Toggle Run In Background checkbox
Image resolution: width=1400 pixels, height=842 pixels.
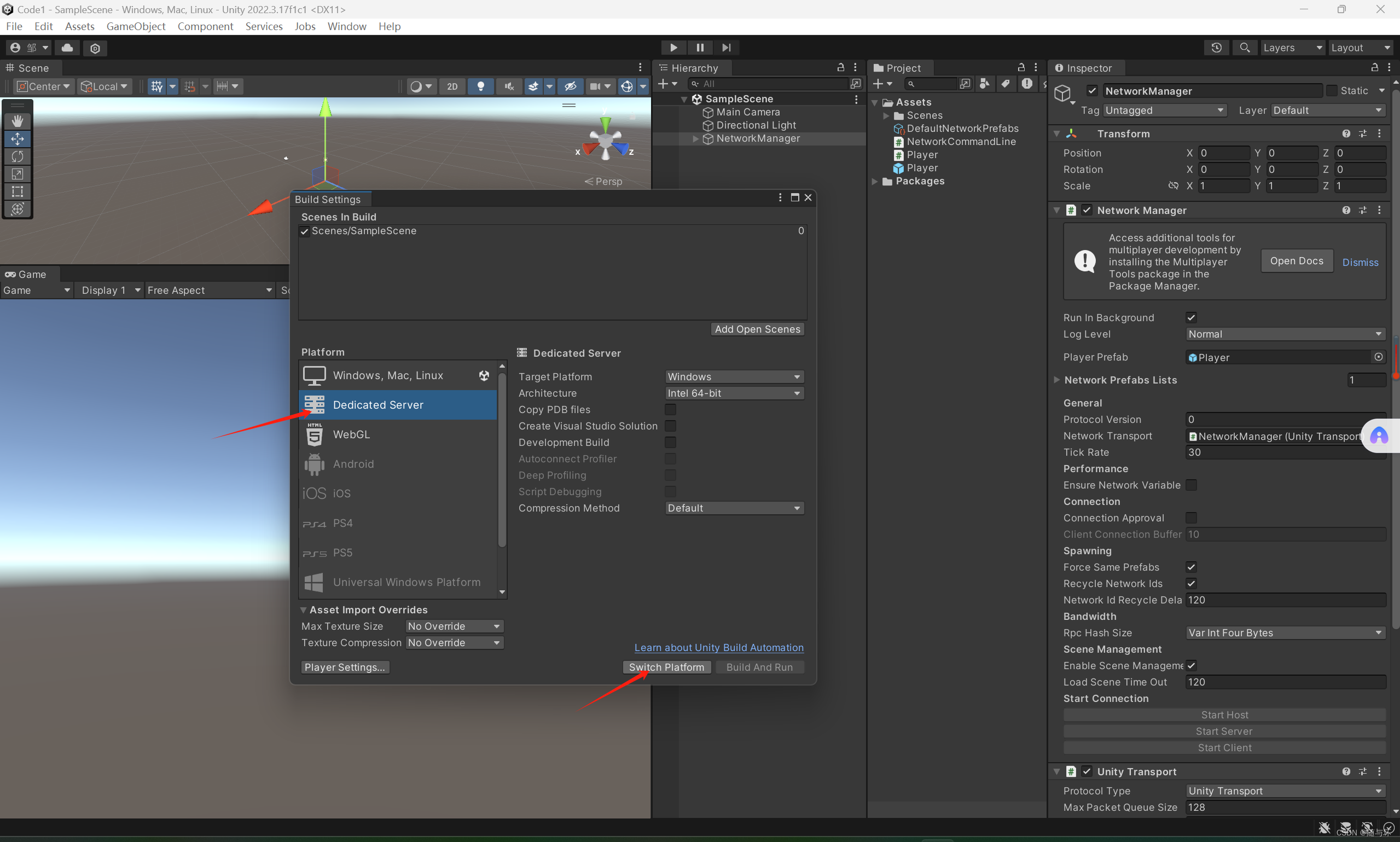coord(1191,318)
